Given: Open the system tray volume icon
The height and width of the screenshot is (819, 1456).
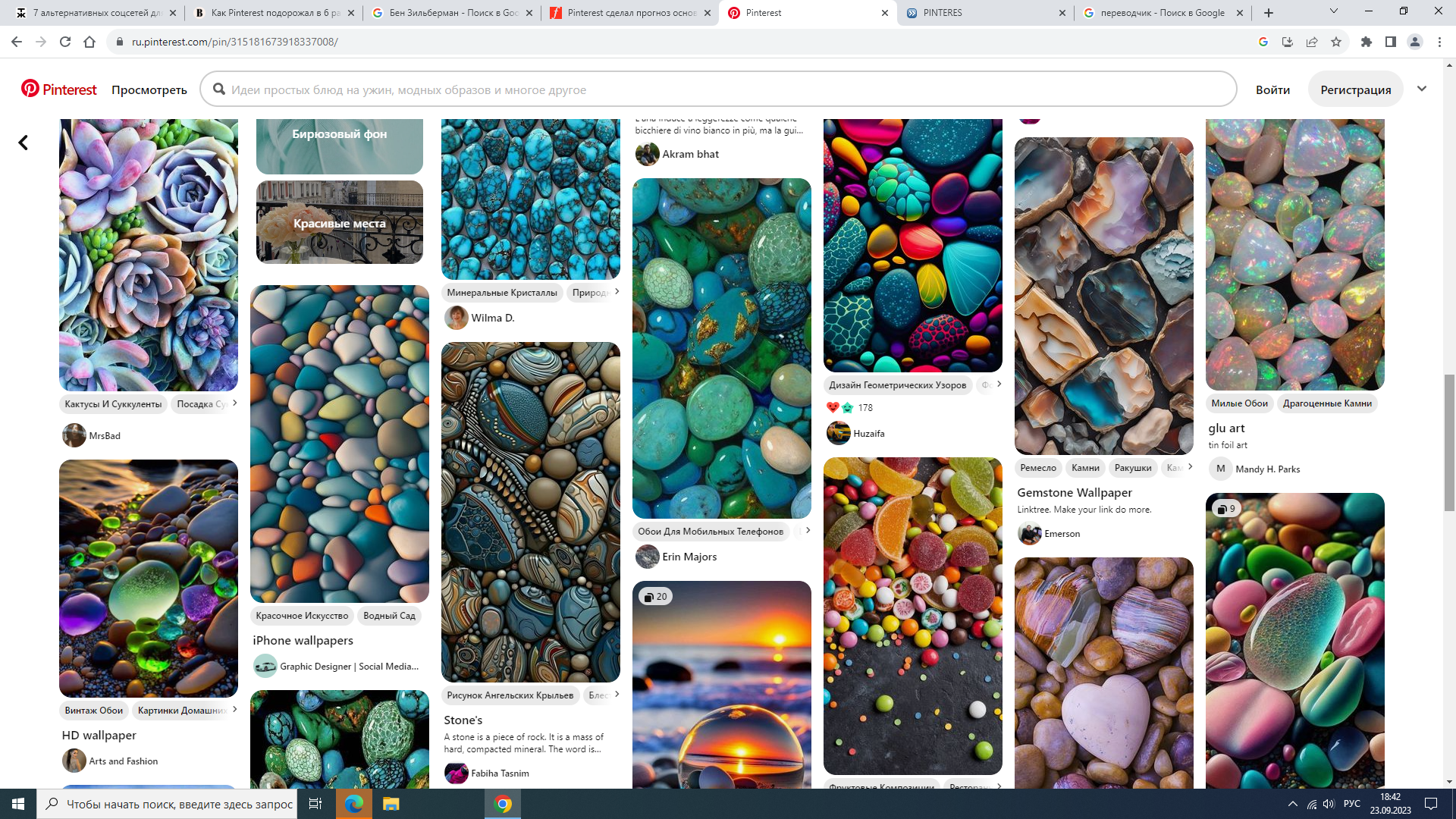Looking at the screenshot, I should coord(1329,804).
